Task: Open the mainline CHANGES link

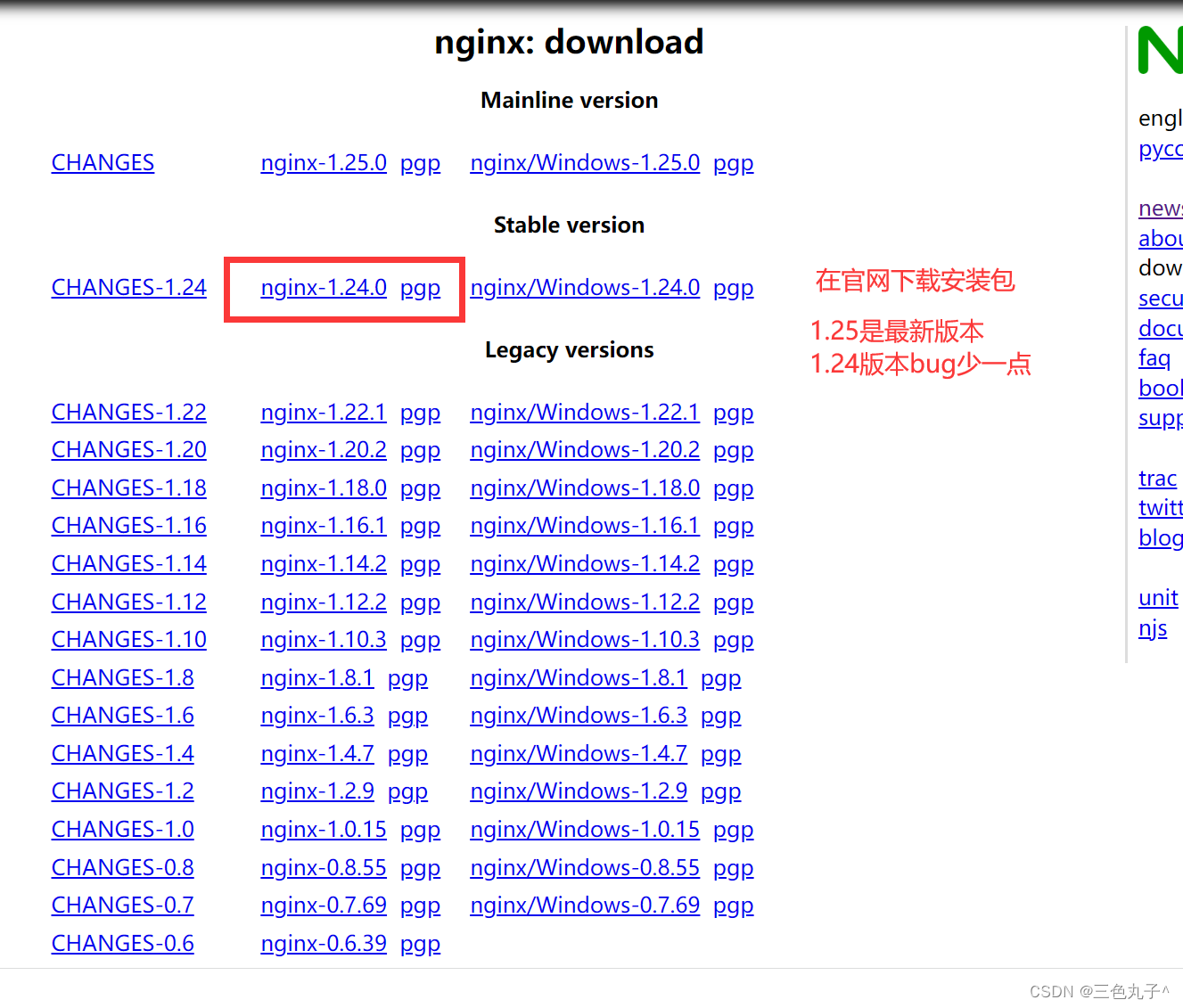Action: point(103,163)
